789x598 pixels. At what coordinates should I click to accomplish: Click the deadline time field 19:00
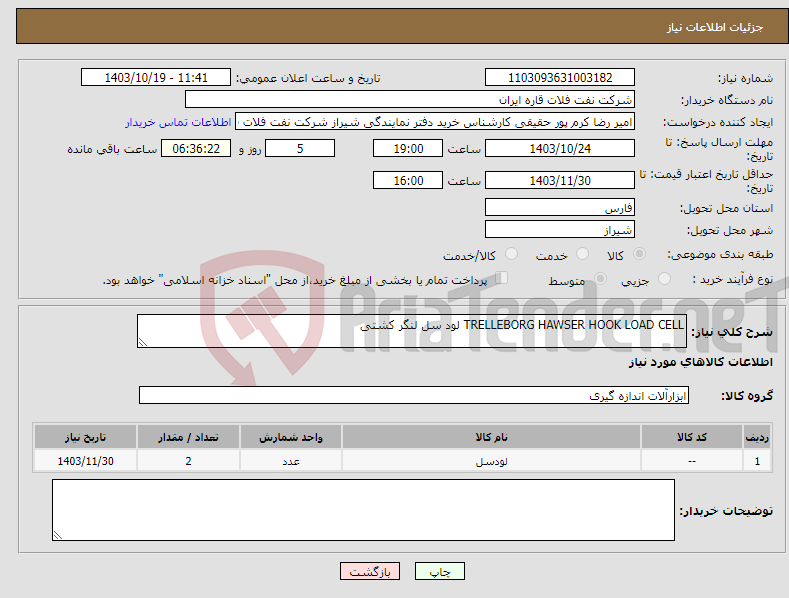[x=408, y=148]
